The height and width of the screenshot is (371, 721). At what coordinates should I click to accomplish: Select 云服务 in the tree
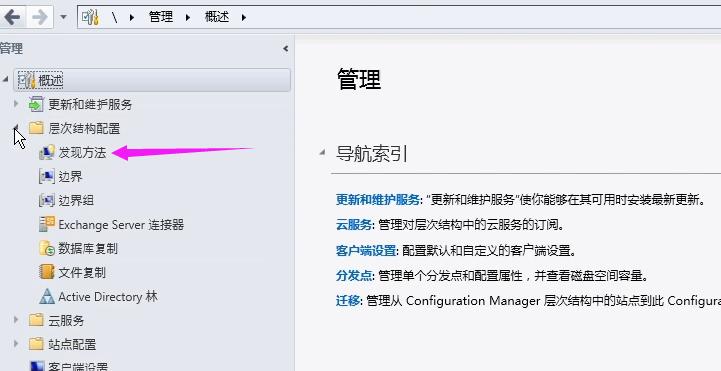66,320
